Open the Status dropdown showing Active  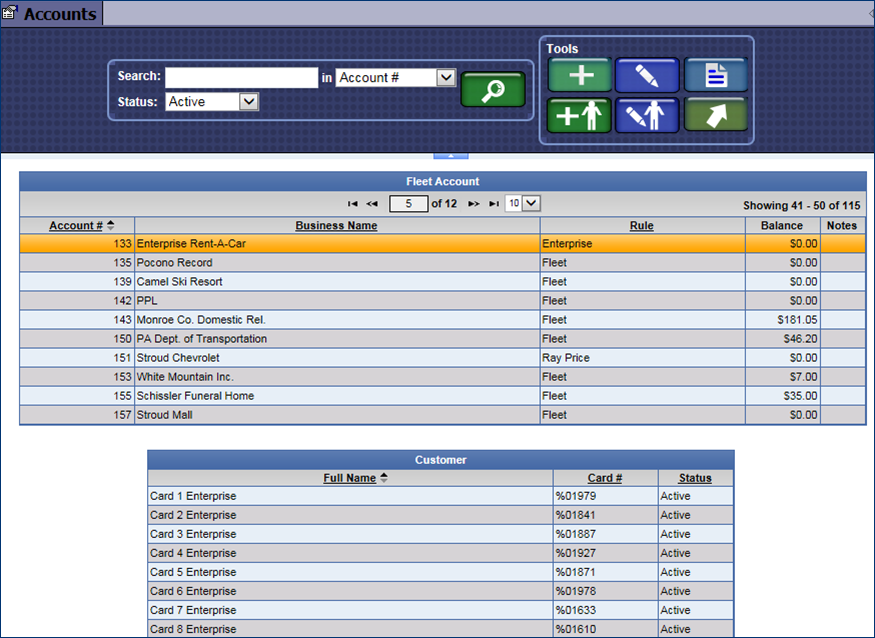(x=249, y=101)
